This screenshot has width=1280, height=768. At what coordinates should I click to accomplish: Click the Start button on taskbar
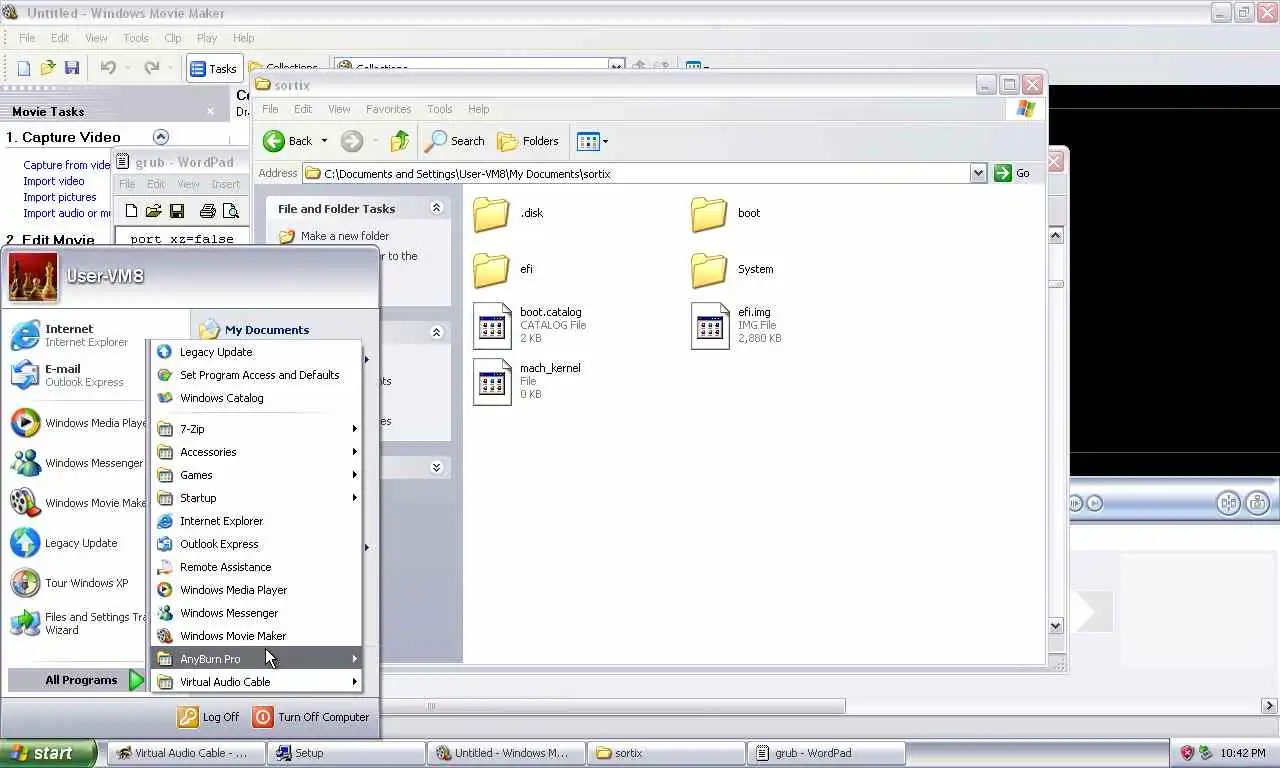tap(48, 753)
